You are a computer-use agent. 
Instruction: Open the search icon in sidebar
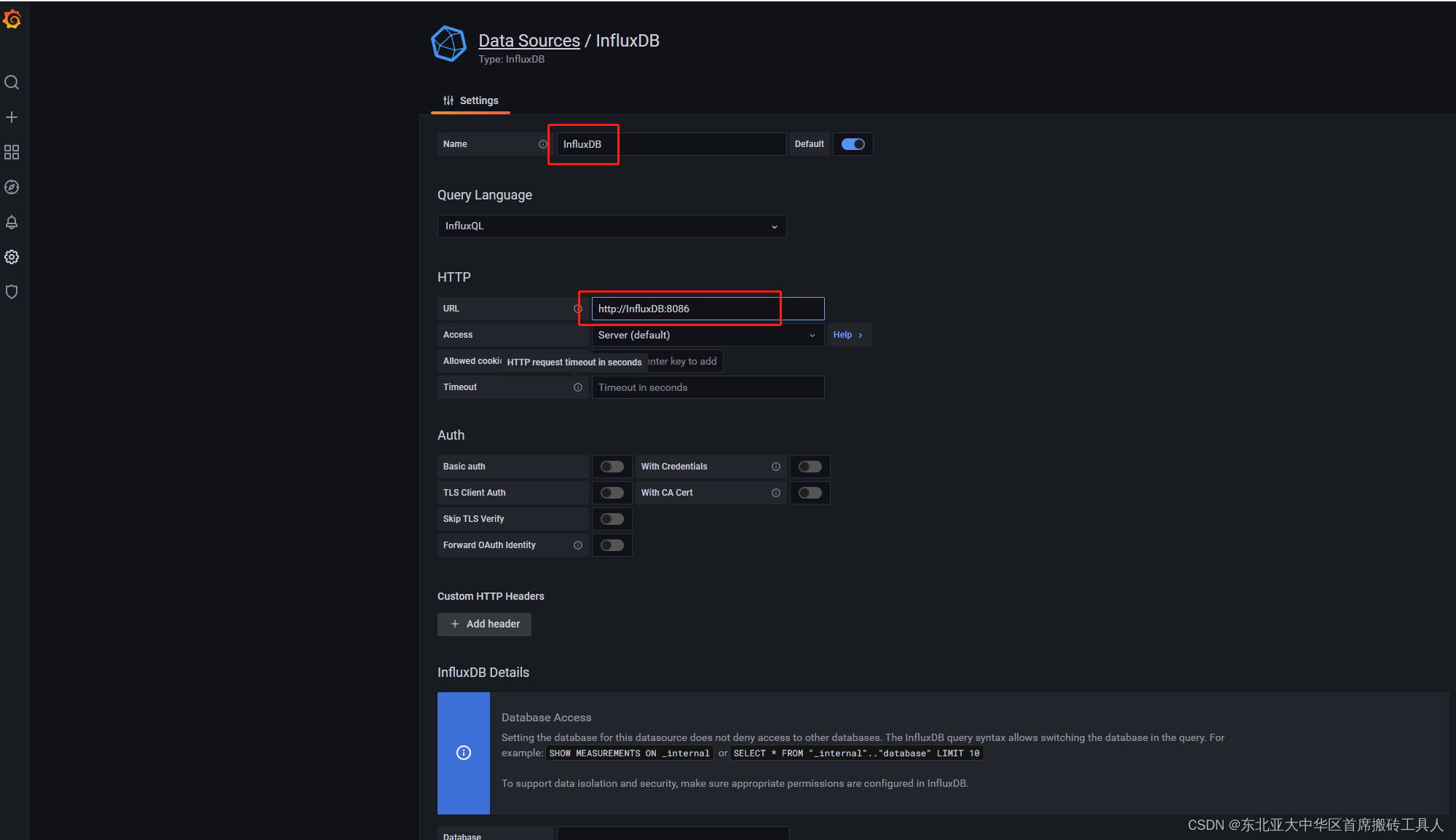(x=12, y=82)
